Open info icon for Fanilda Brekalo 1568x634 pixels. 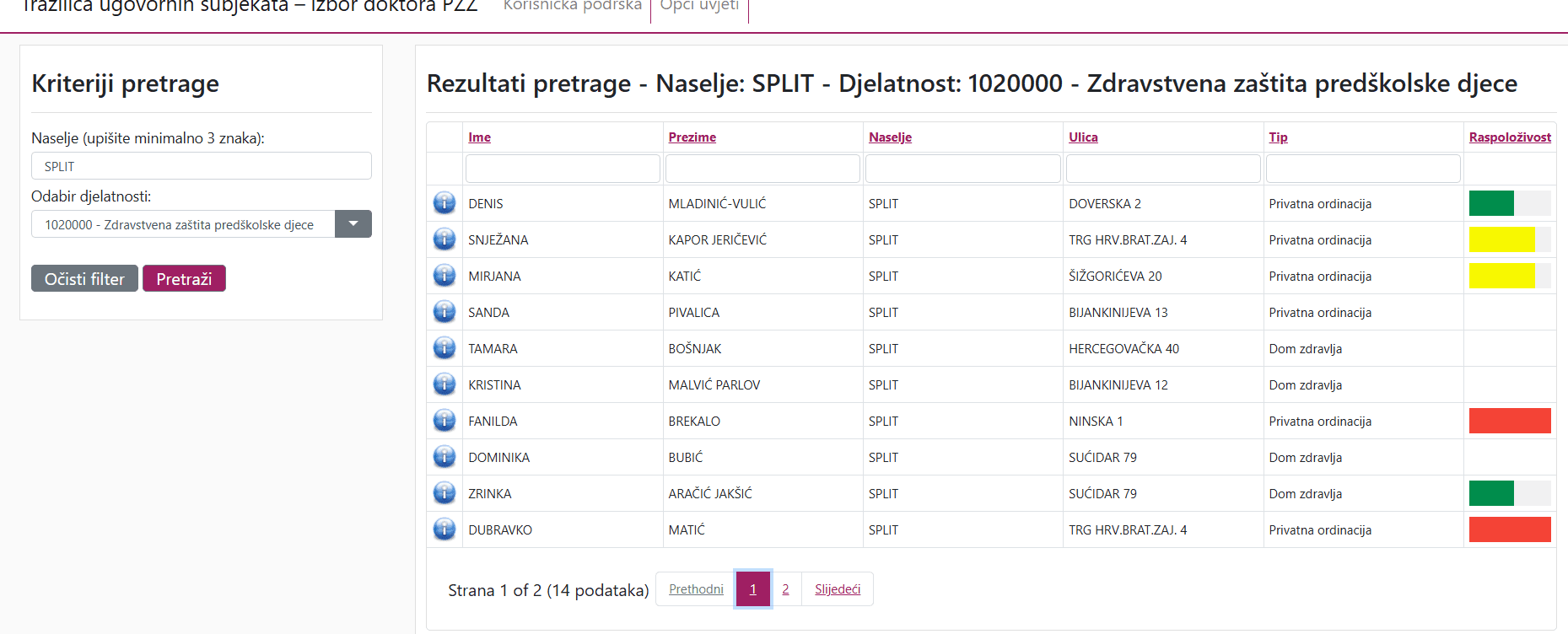445,421
